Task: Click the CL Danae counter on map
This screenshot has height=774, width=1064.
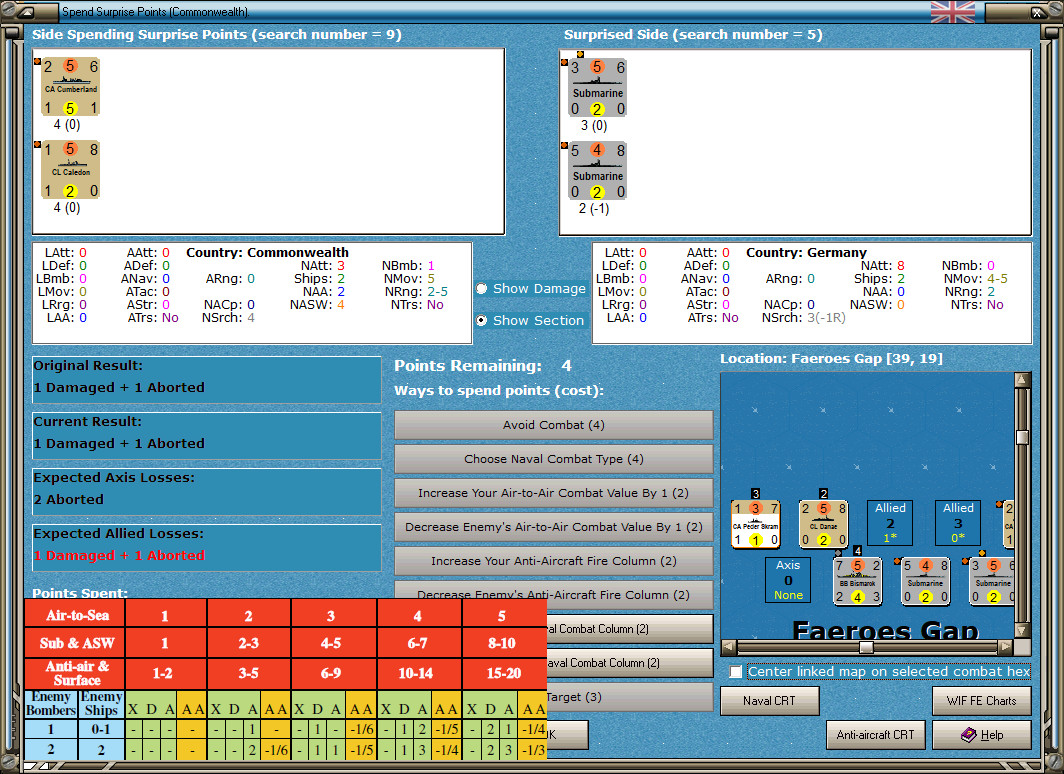Action: (x=823, y=524)
